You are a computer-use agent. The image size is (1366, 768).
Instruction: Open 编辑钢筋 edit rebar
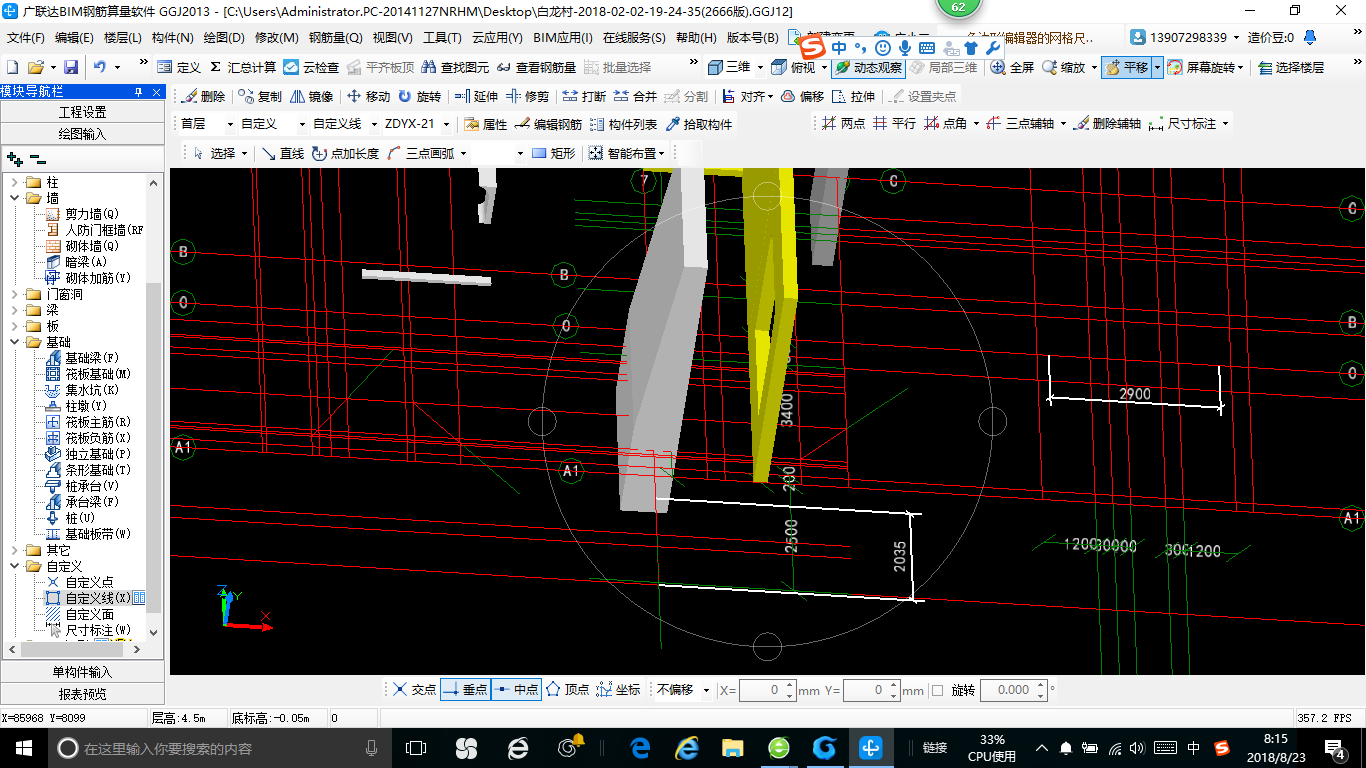[548, 124]
